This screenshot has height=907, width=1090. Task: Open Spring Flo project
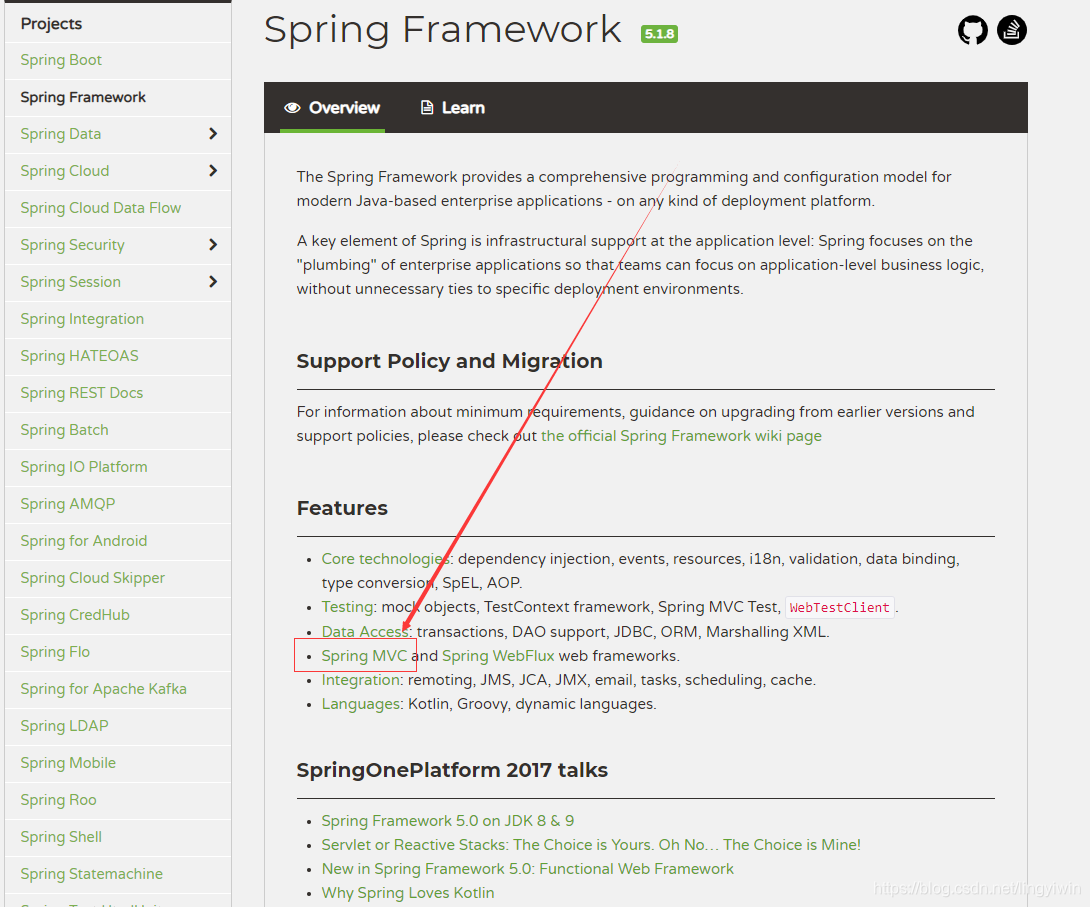click(55, 652)
